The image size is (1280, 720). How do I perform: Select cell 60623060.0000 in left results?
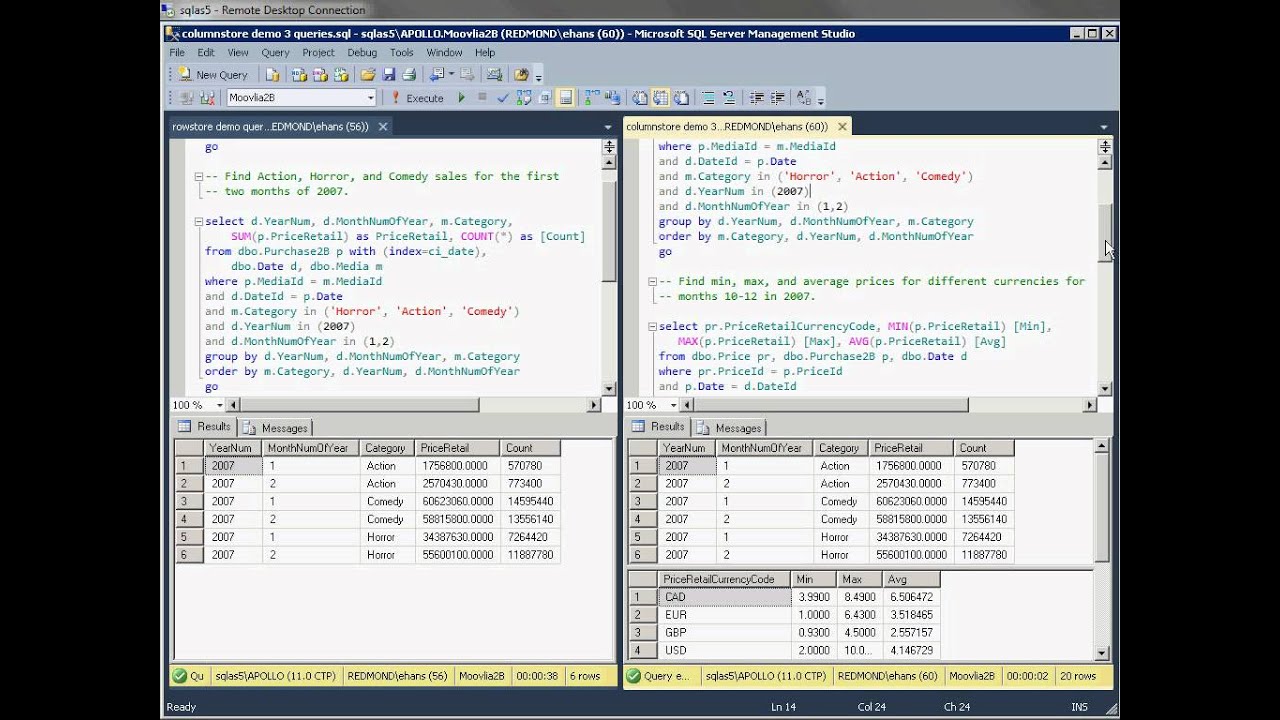tap(457, 501)
